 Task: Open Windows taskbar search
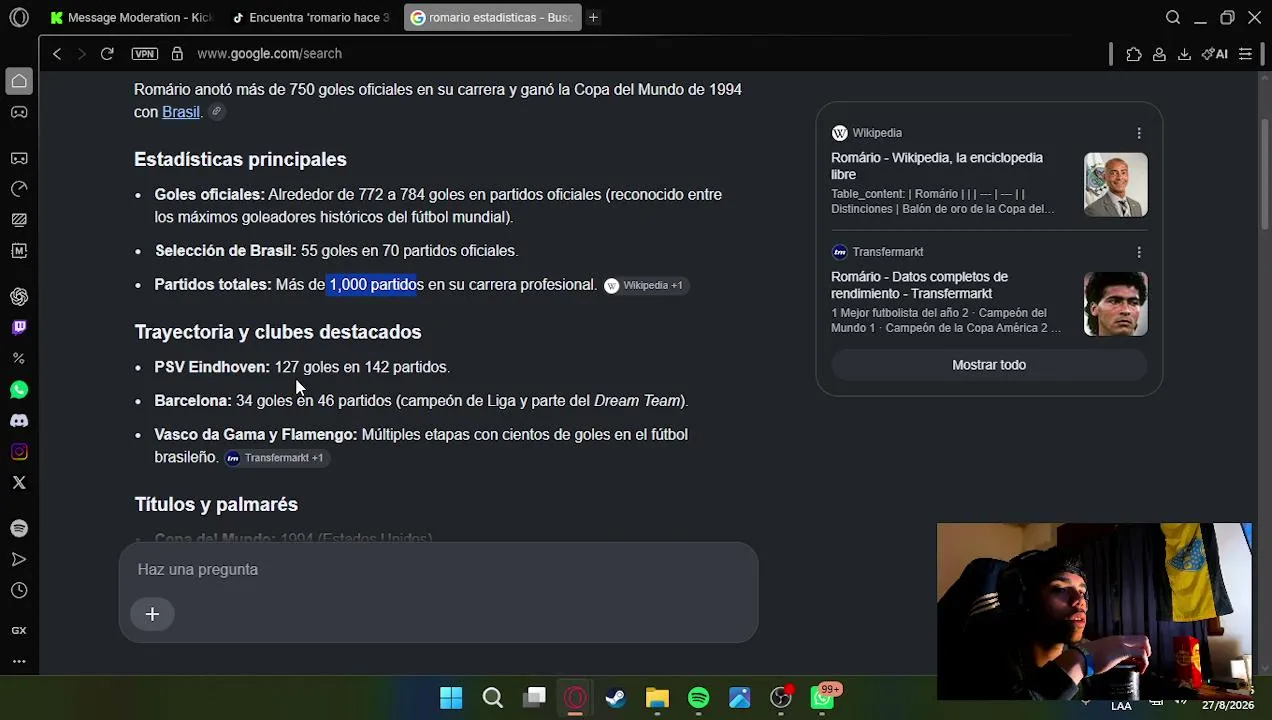pyautogui.click(x=493, y=698)
